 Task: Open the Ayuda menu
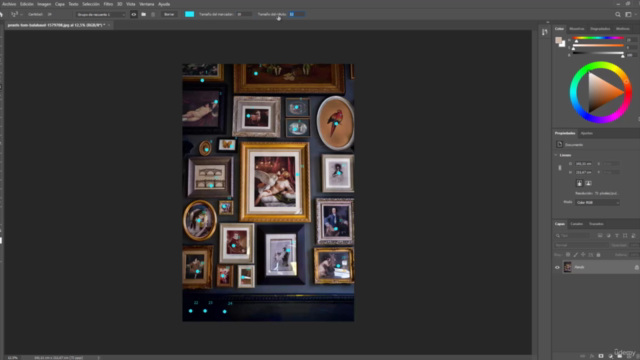pos(164,4)
